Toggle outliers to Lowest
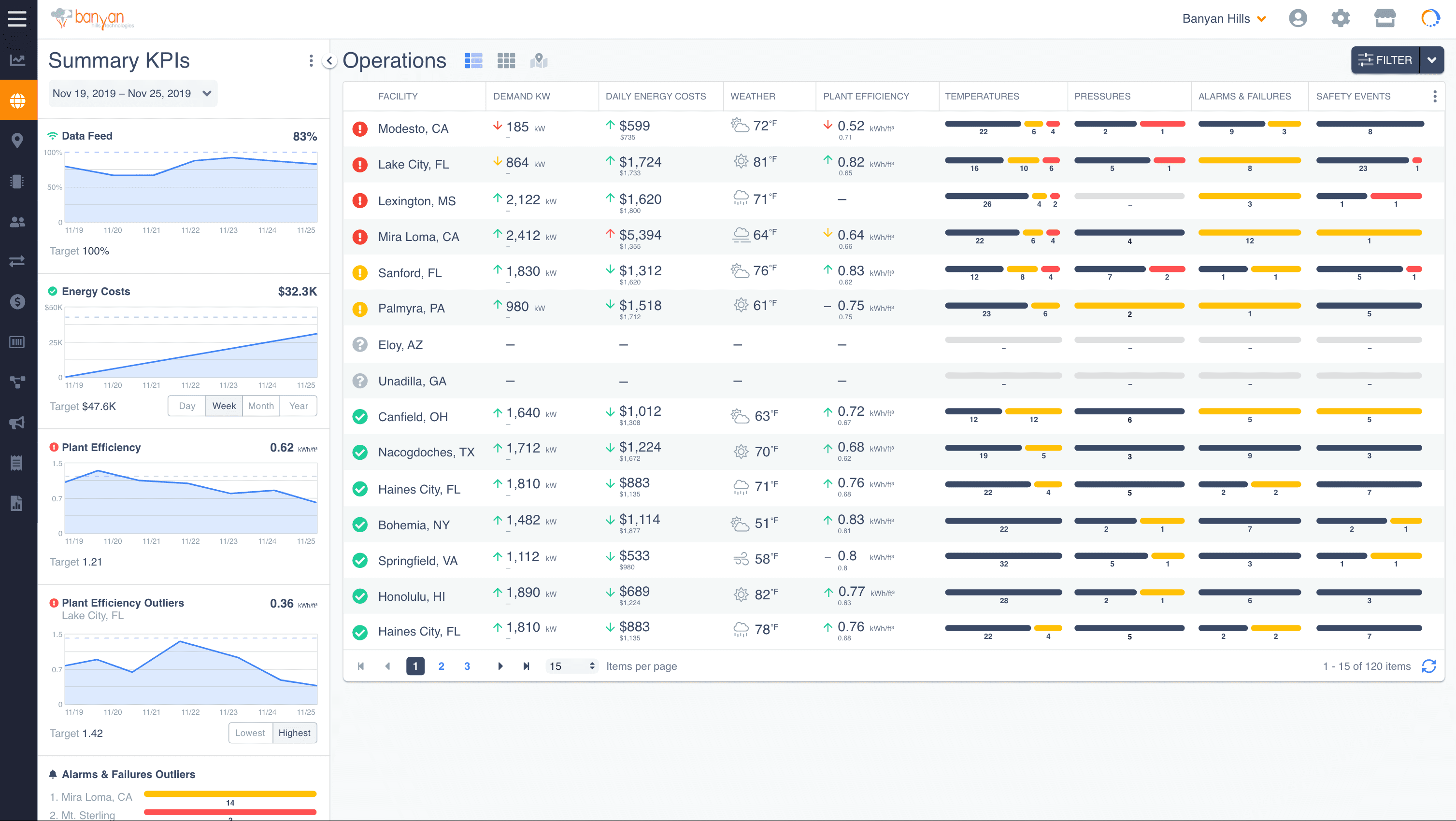 click(x=250, y=733)
